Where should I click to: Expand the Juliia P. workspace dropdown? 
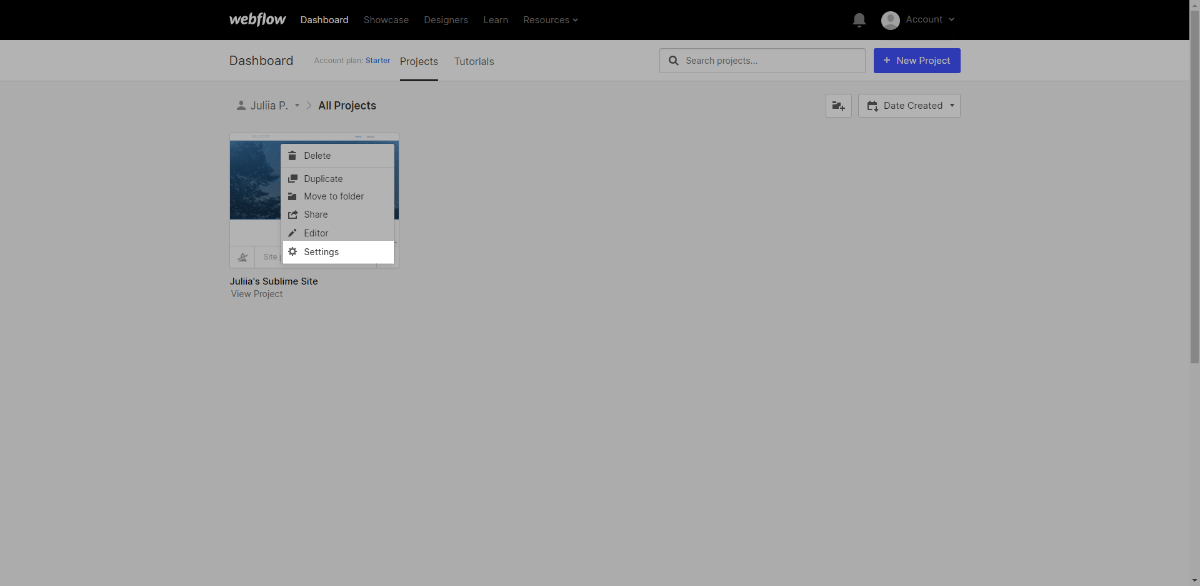coord(267,106)
